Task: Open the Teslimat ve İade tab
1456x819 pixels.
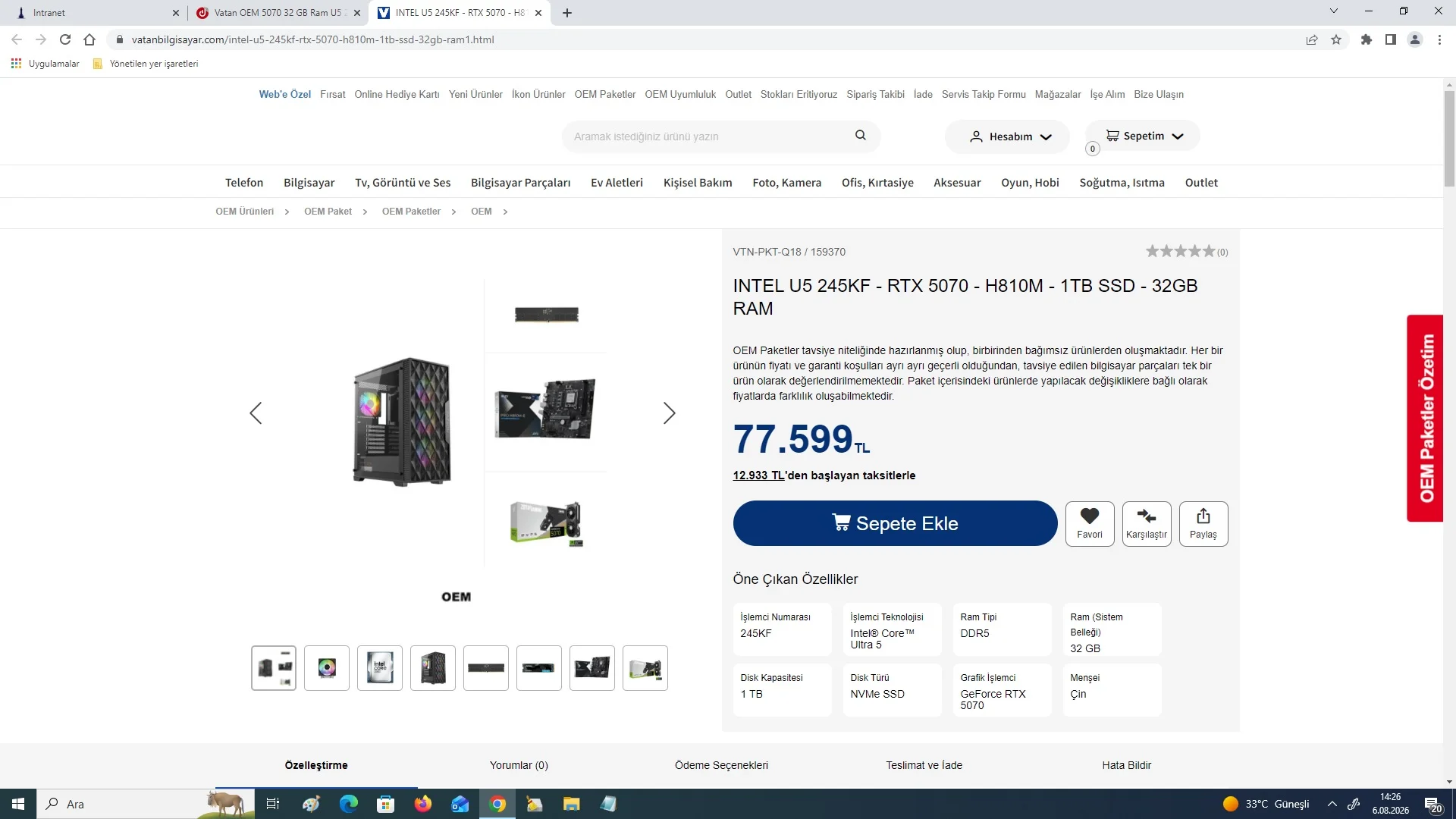Action: point(924,765)
